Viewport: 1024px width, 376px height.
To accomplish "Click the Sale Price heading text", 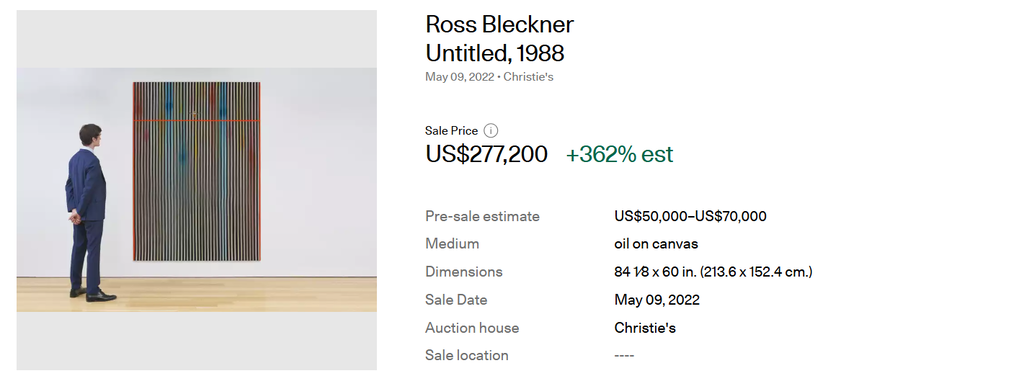I will [451, 131].
